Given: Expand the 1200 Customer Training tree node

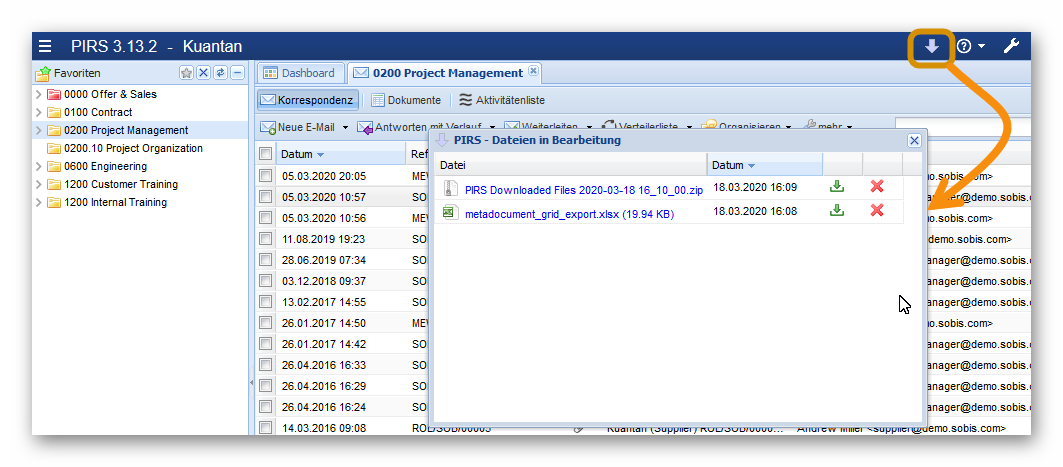Looking at the screenshot, I should click(39, 184).
